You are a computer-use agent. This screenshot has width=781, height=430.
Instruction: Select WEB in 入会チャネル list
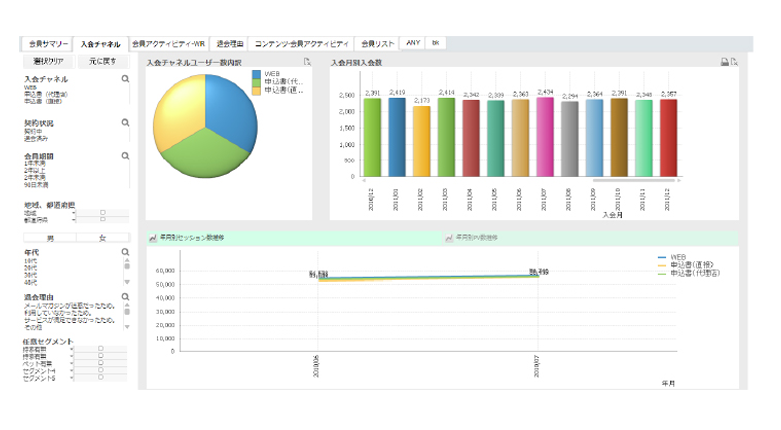coord(30,87)
